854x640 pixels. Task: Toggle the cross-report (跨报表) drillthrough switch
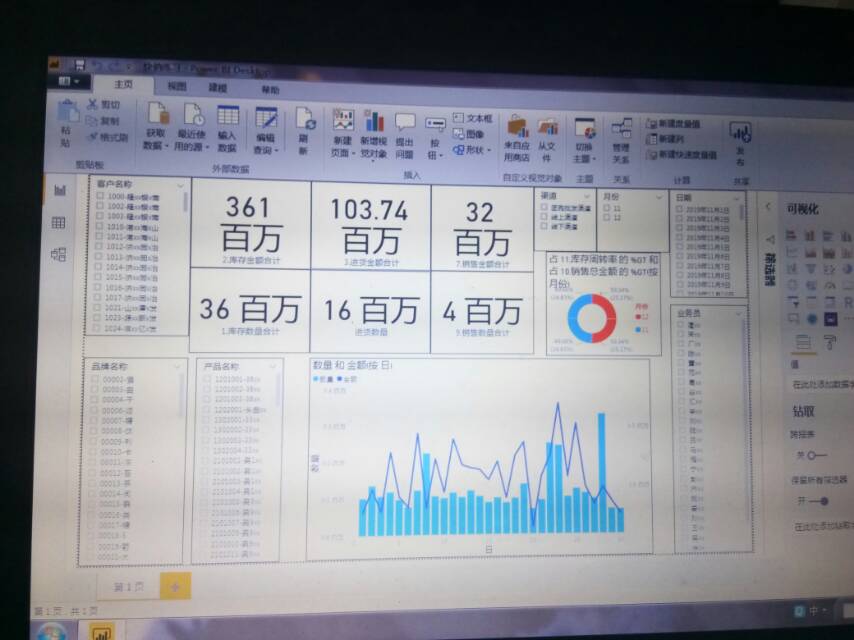(x=816, y=455)
